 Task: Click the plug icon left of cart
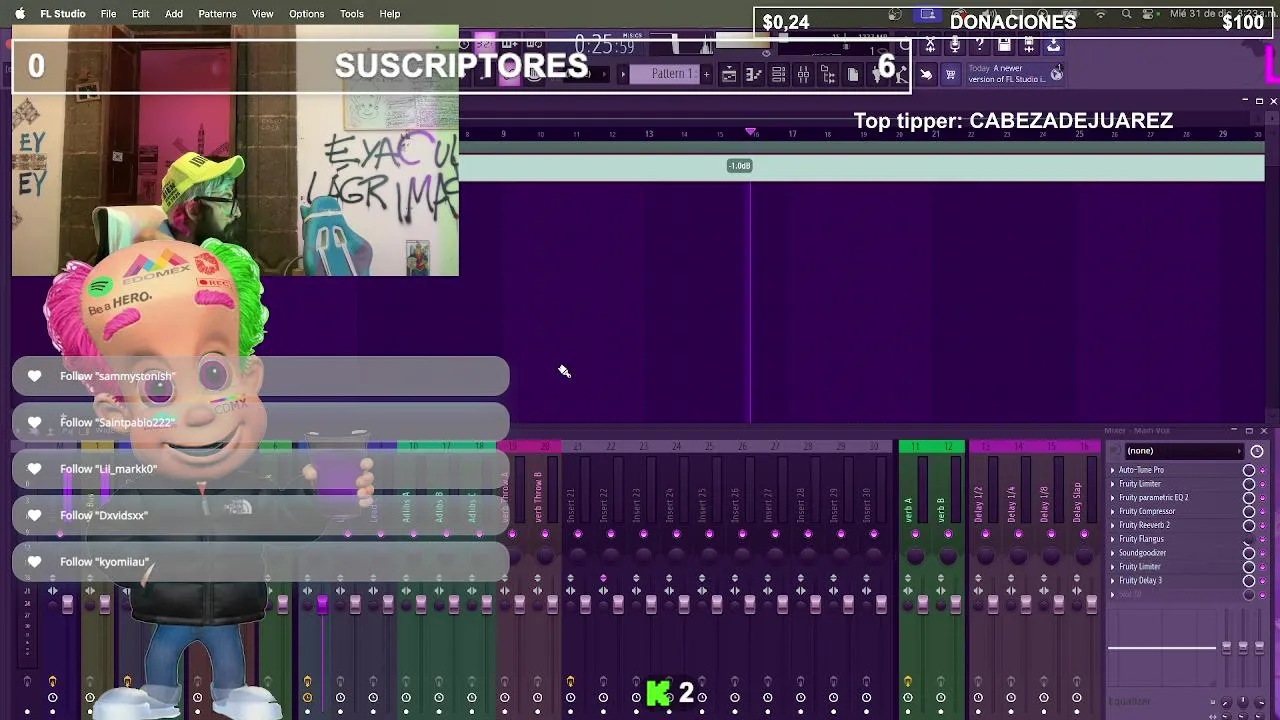pos(926,74)
